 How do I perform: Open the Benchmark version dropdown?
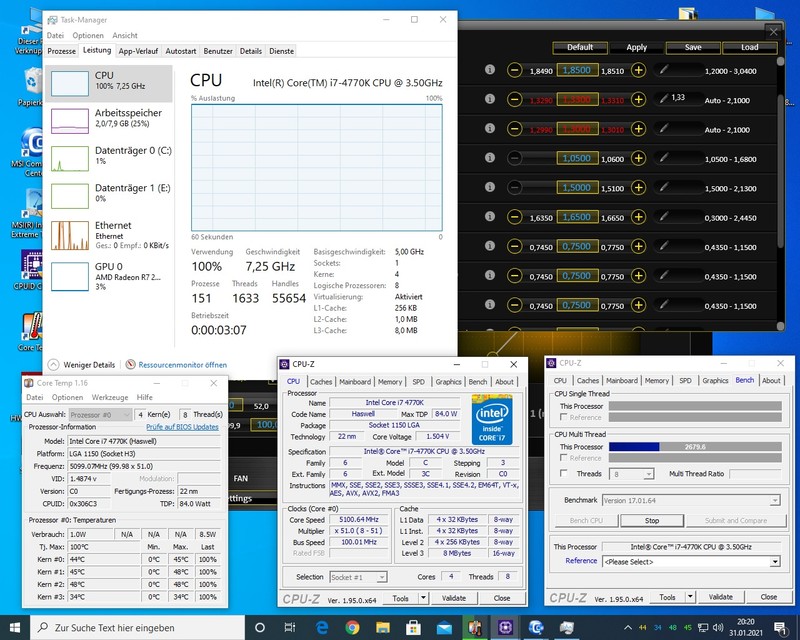(691, 500)
